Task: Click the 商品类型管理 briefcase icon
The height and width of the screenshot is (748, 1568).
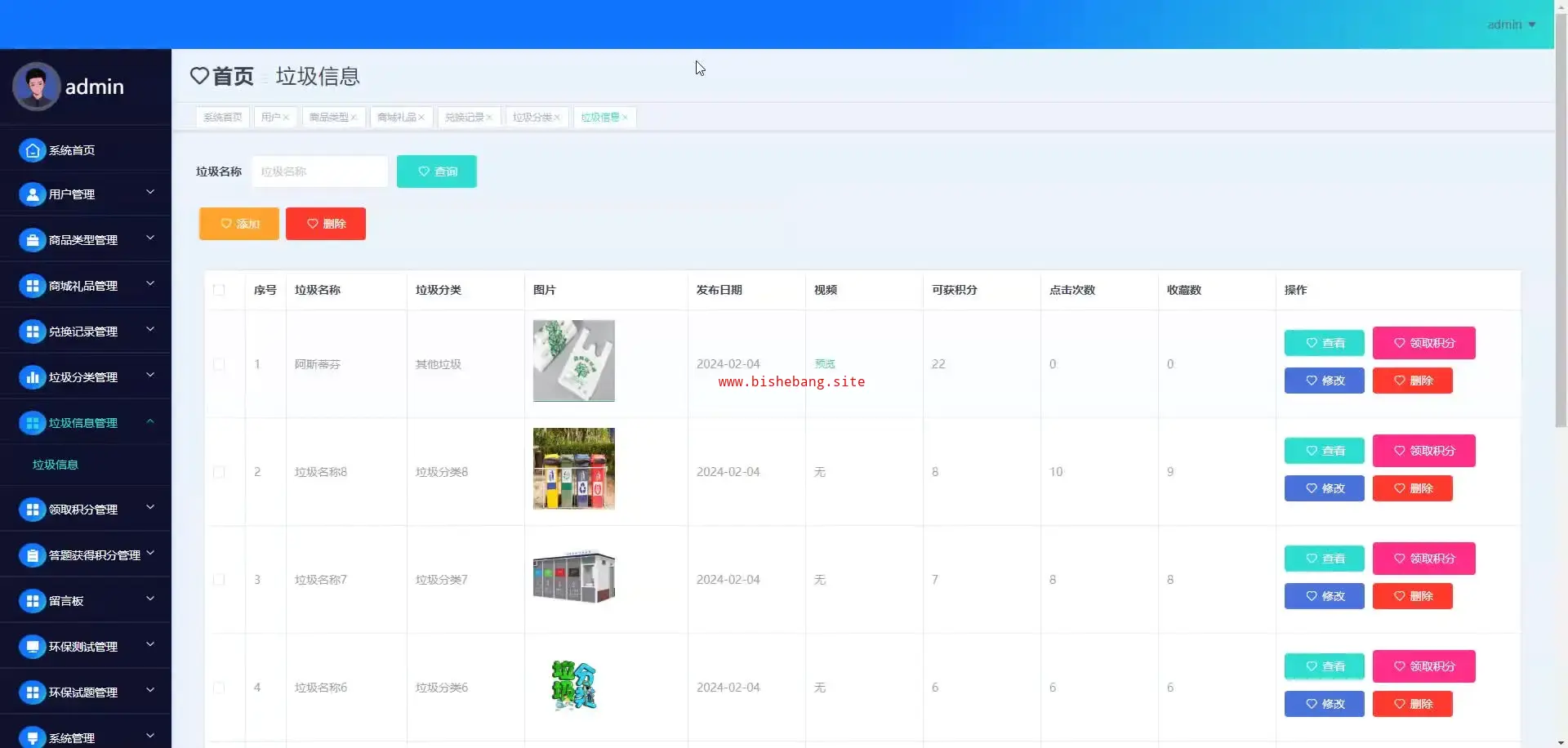Action: click(32, 240)
